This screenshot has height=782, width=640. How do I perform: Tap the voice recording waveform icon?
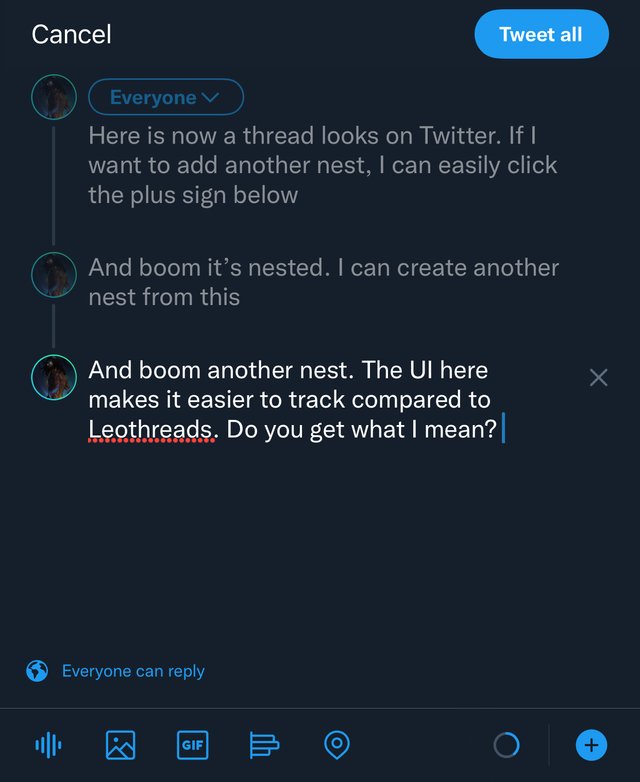click(x=48, y=745)
